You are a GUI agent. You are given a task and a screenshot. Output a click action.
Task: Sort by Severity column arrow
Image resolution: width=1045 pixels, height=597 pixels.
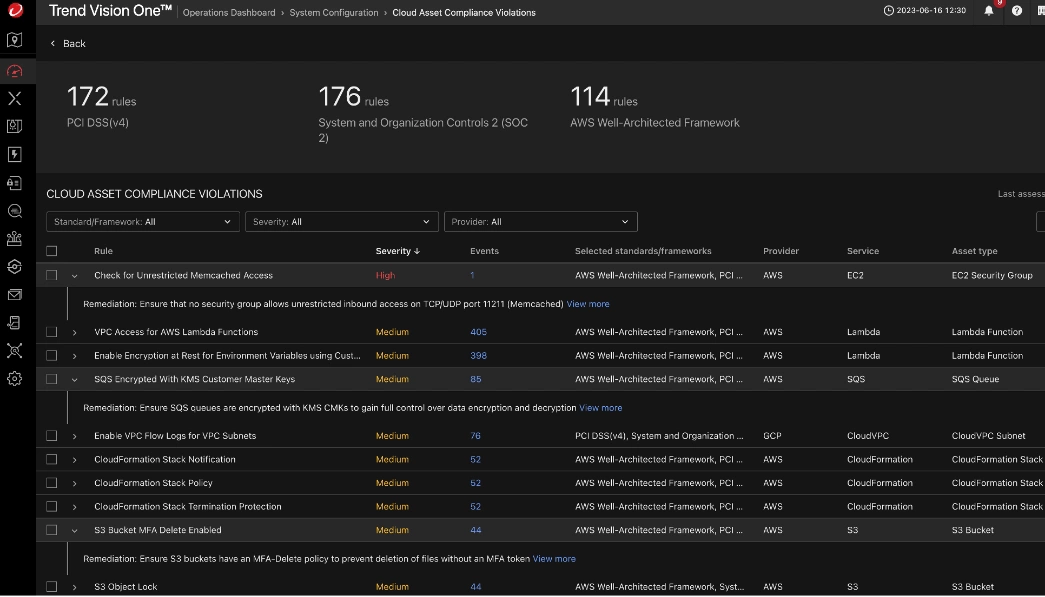417,251
